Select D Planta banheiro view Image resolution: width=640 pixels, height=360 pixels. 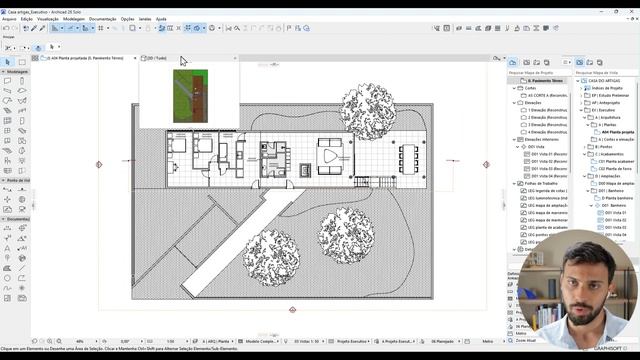click(617, 198)
